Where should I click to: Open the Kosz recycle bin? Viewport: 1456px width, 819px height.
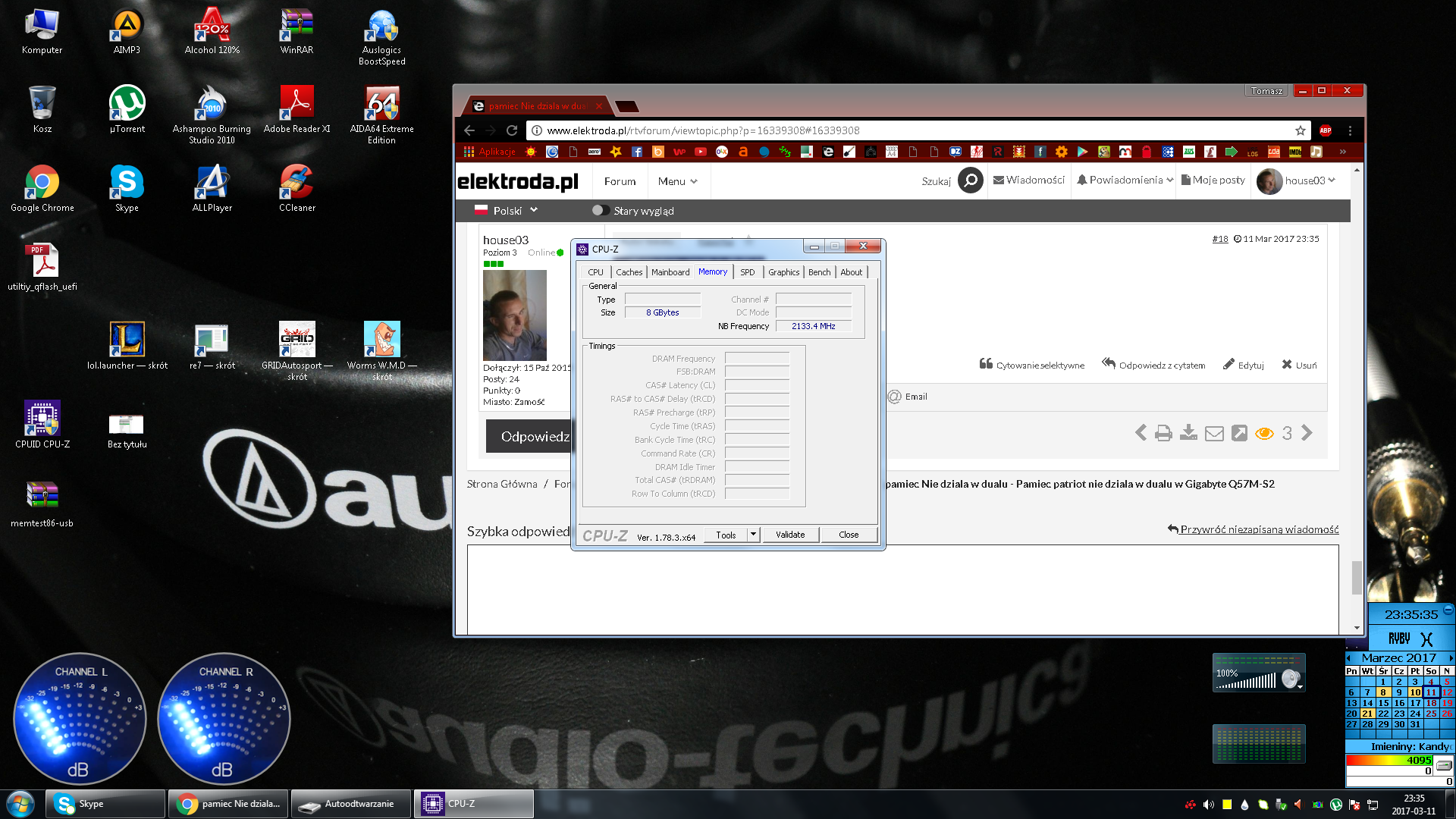42,110
